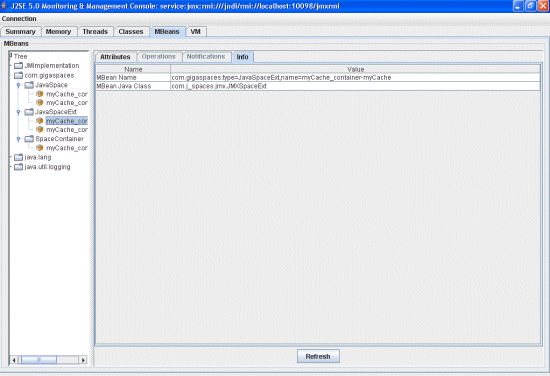This screenshot has height=376, width=550.
Task: Select second myCache MBean icon under JavaSpace
Action: click(40, 102)
